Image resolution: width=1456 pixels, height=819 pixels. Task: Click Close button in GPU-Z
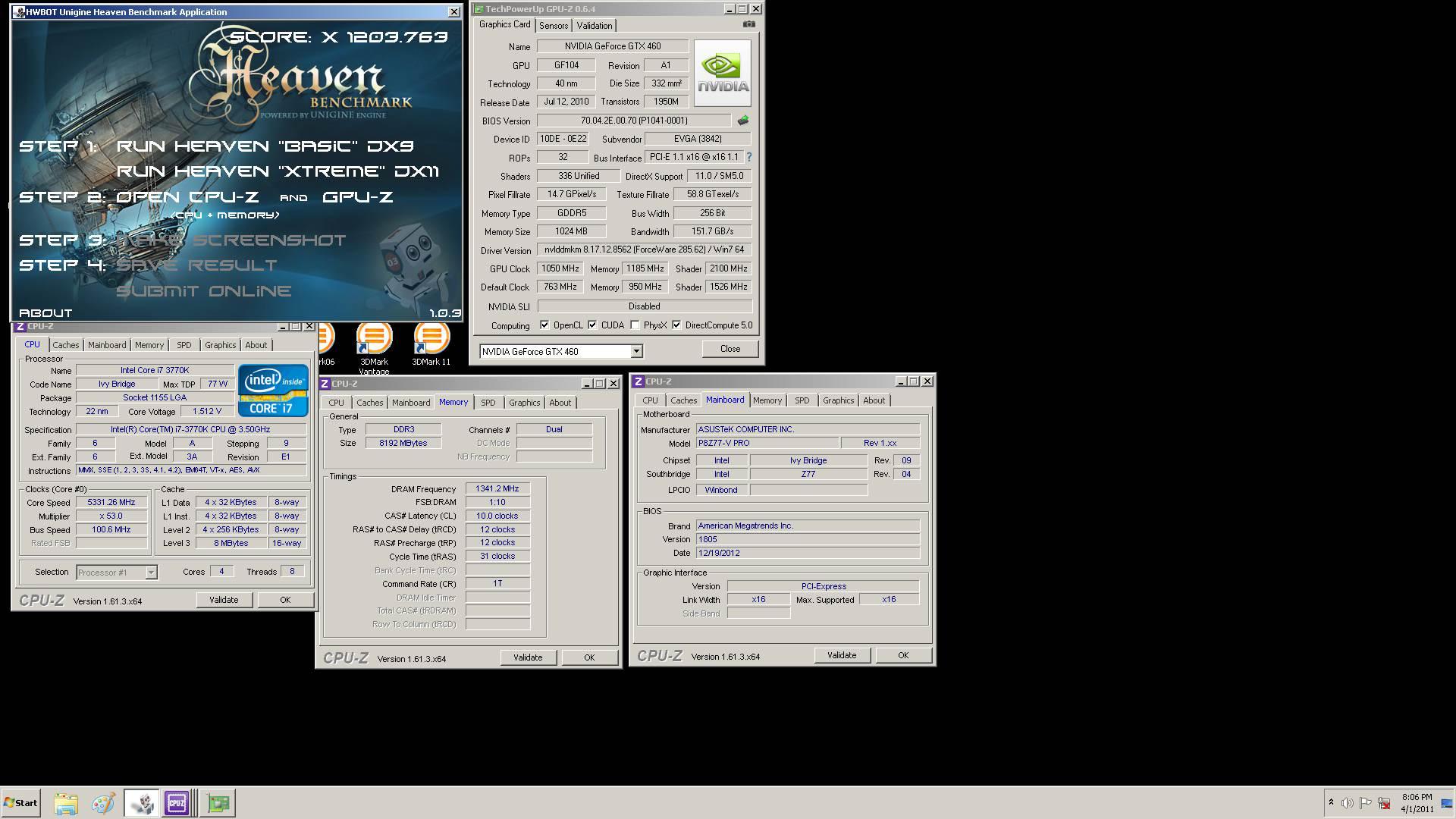[x=730, y=349]
